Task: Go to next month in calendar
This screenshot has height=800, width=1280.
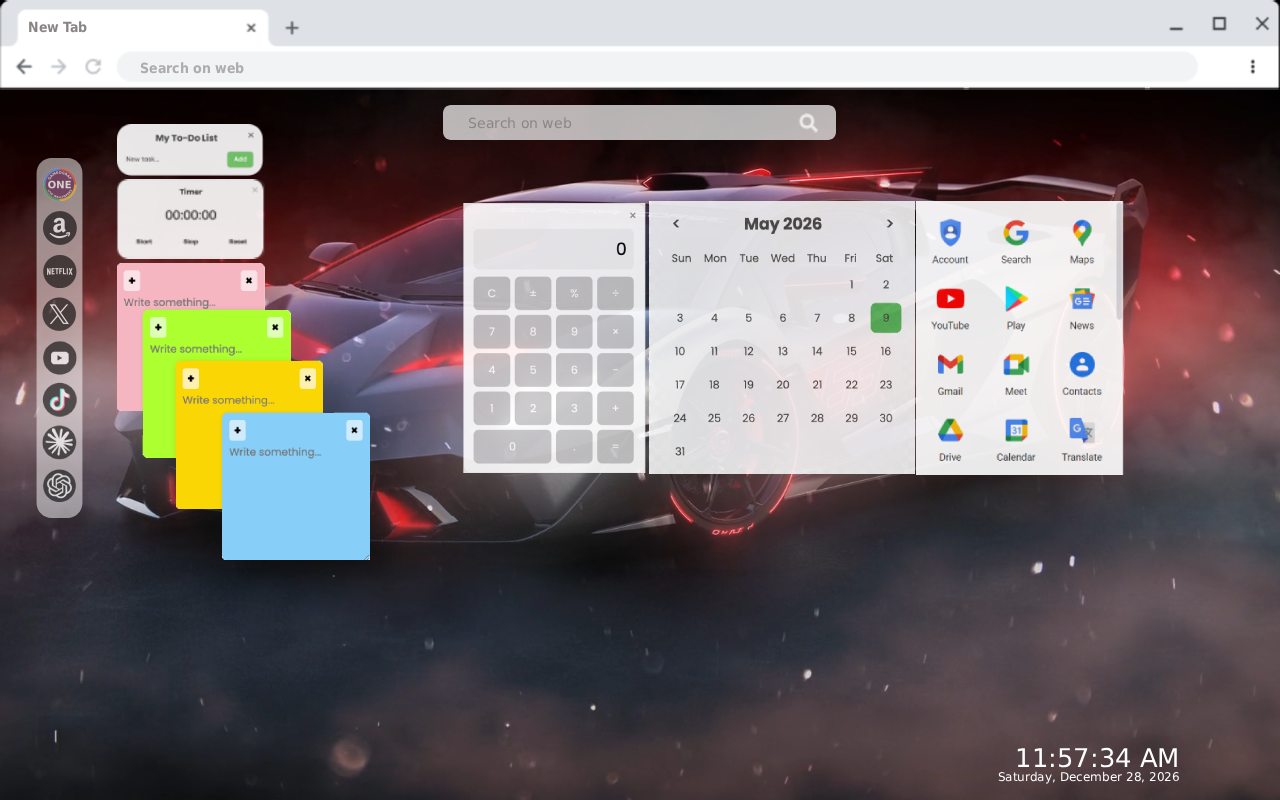Action: (x=889, y=224)
